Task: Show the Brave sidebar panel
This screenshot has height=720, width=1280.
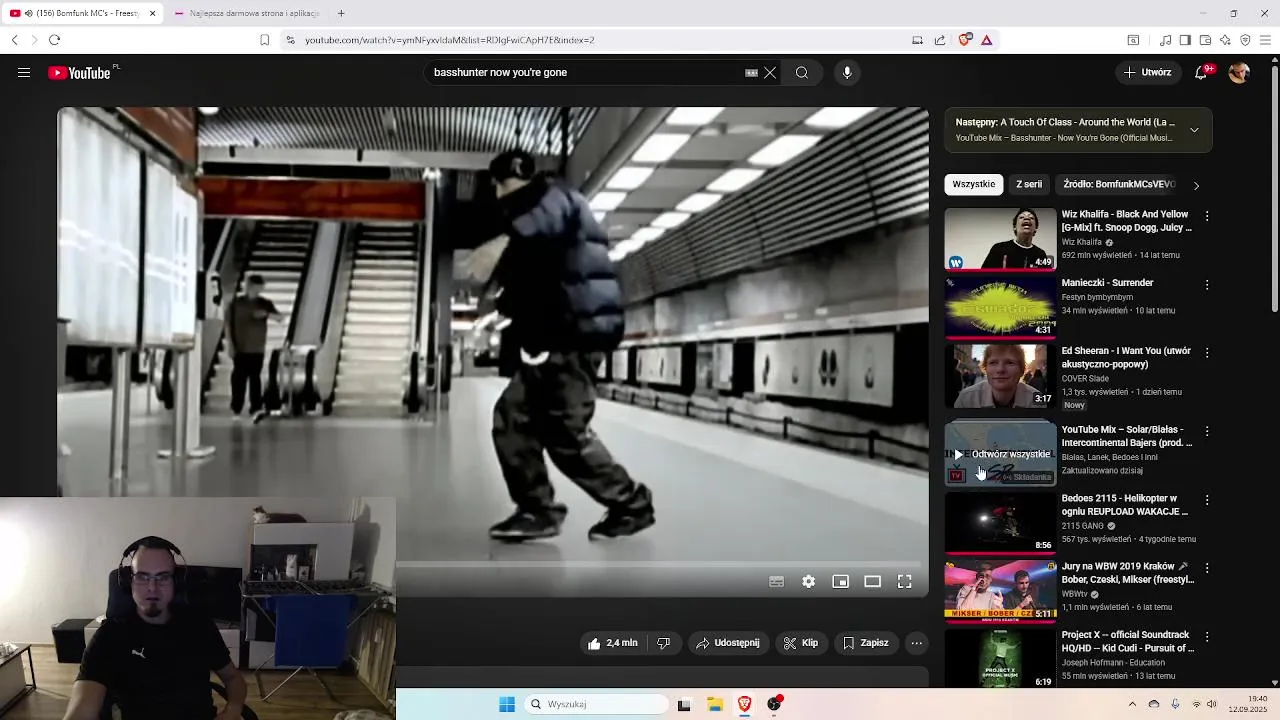Action: [1185, 40]
